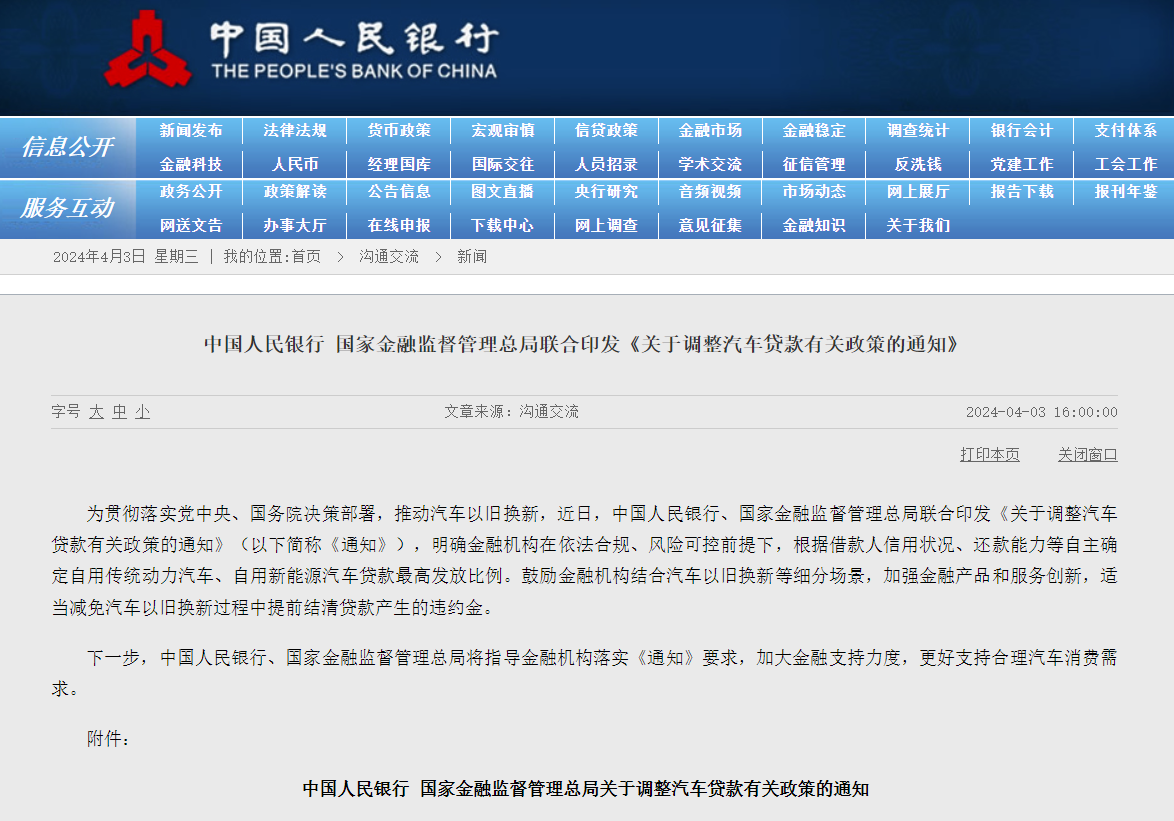Open 在线申报 menu item
This screenshot has height=821, width=1174.
pos(399,225)
